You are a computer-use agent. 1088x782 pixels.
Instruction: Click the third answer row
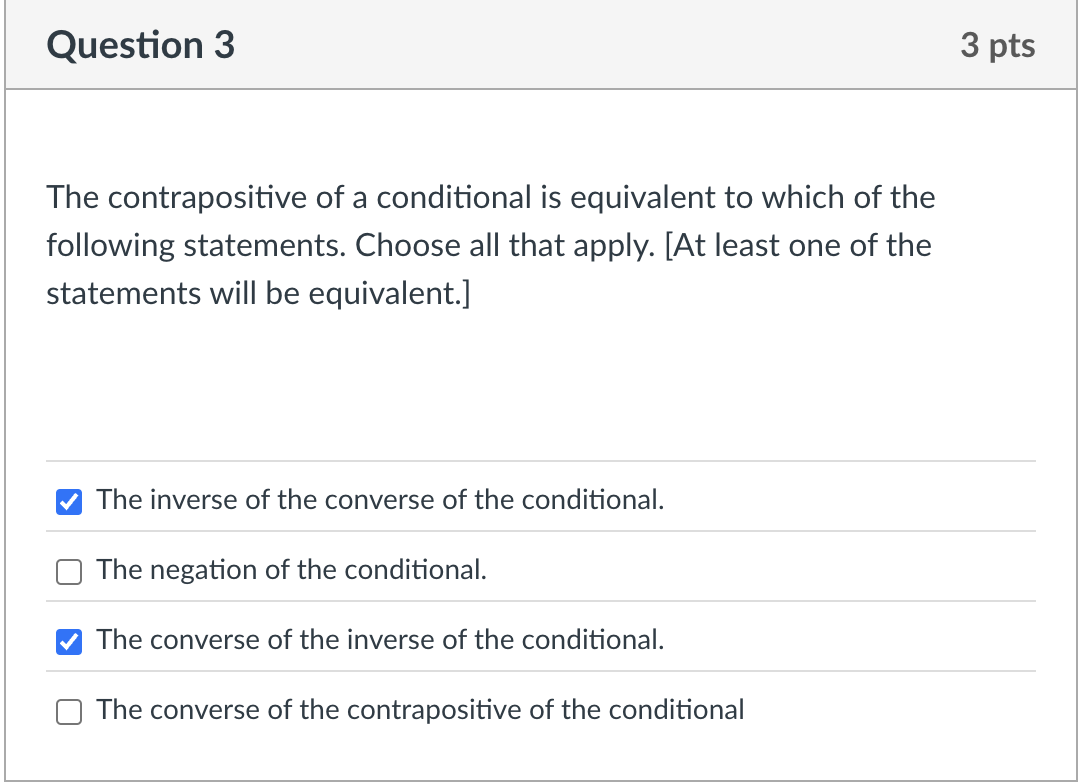[541, 640]
